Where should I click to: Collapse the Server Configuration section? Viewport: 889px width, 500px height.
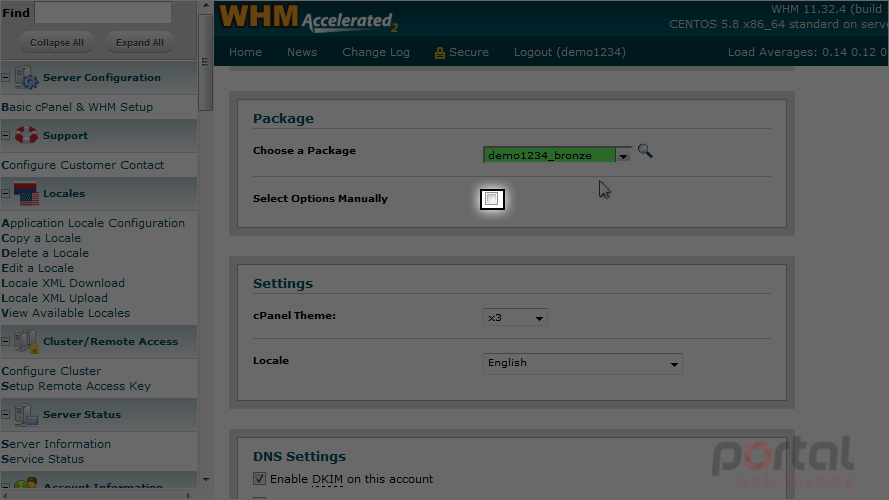(x=6, y=78)
